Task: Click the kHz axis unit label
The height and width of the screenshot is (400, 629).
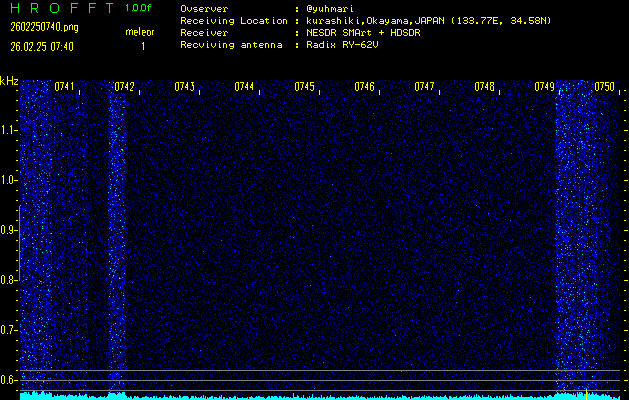Action: [9, 81]
